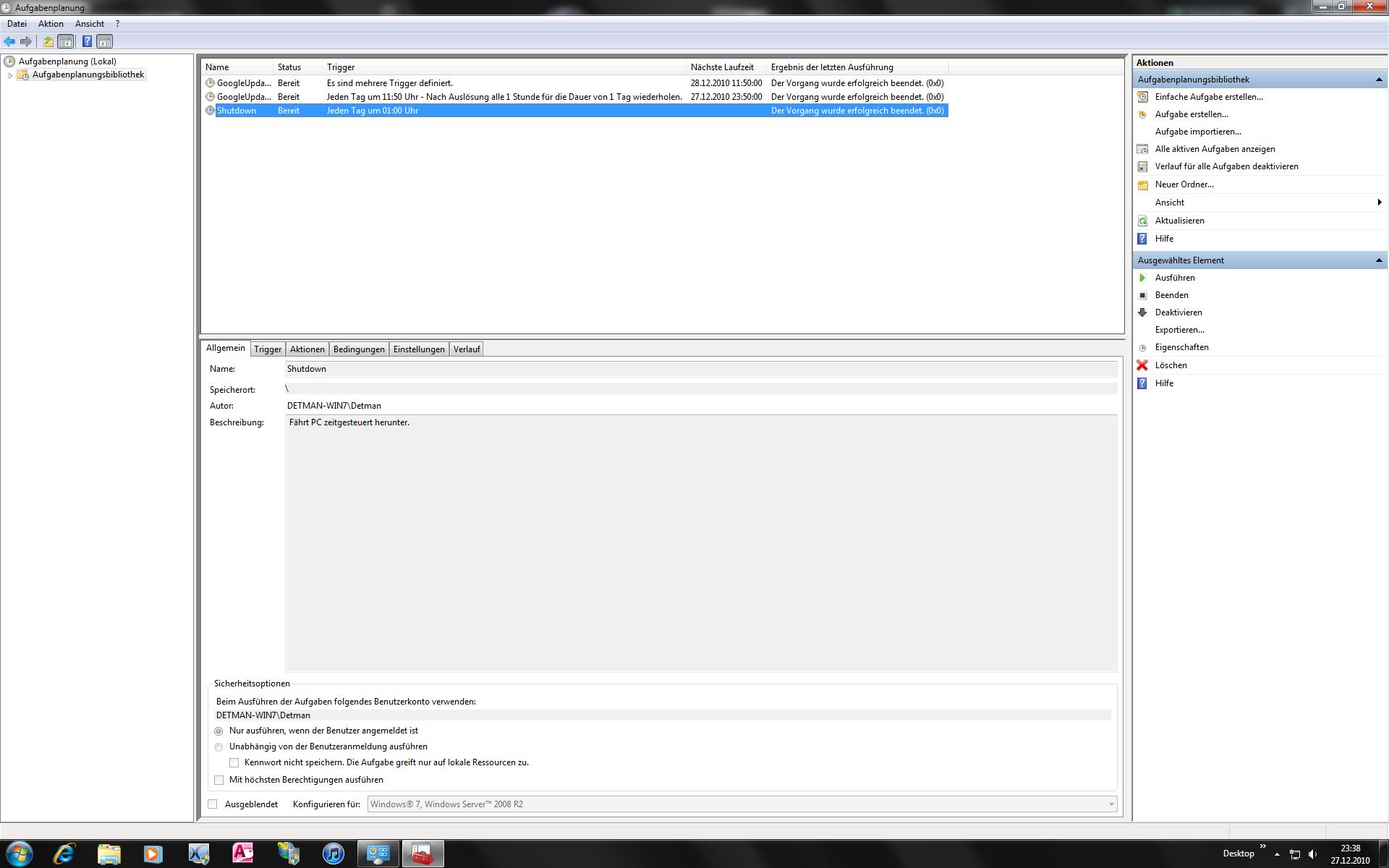The image size is (1389, 868).
Task: Click the Beenden stop icon
Action: (x=1142, y=295)
